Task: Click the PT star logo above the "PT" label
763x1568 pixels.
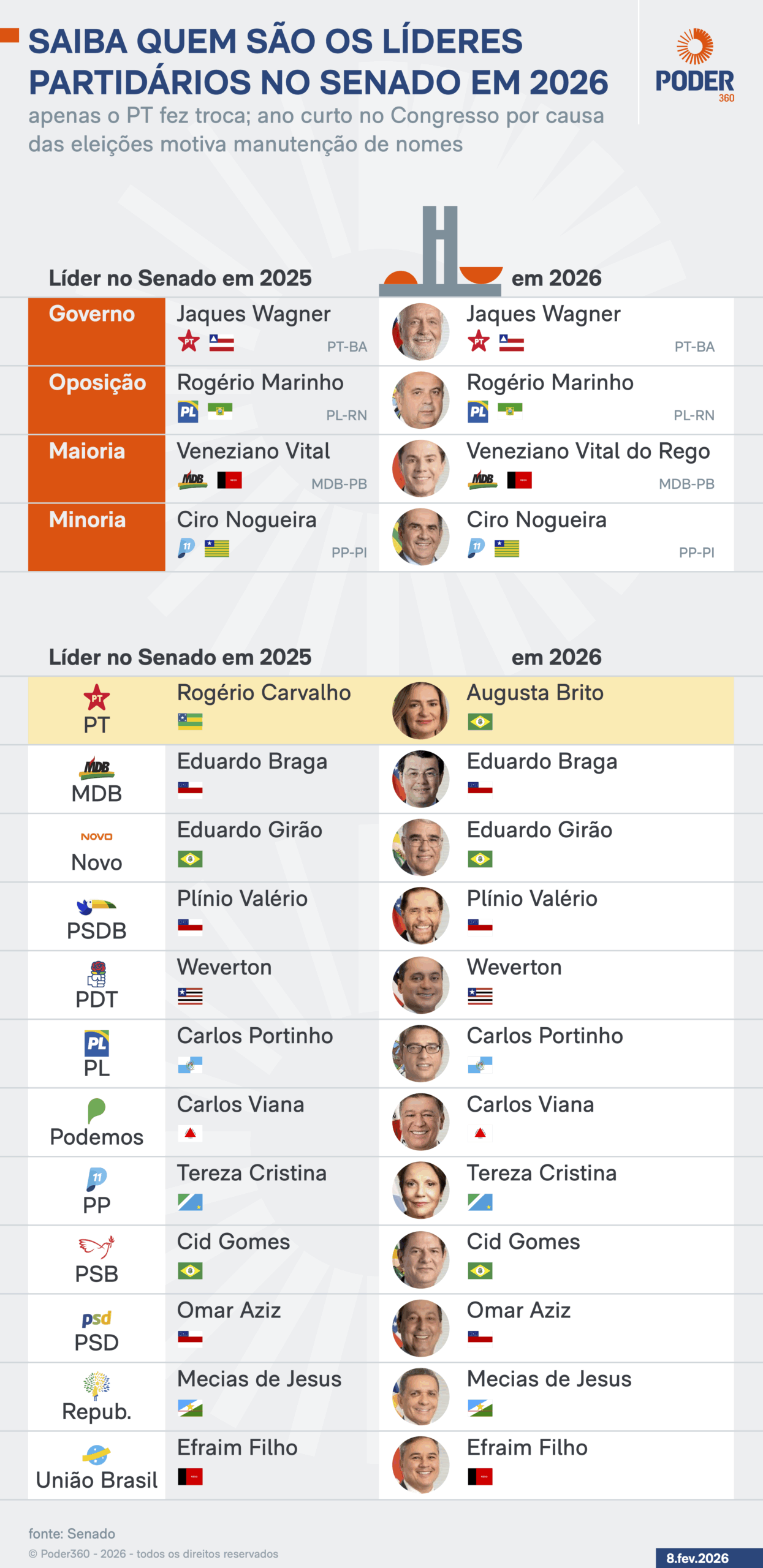Action: click(97, 698)
